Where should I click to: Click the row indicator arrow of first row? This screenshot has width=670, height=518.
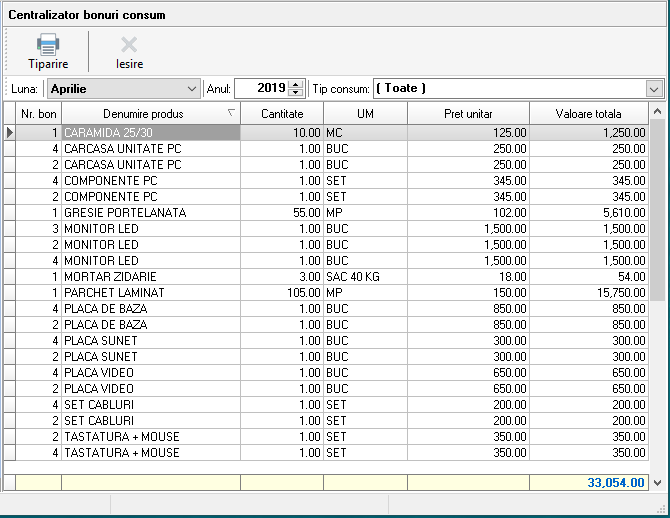coord(10,133)
